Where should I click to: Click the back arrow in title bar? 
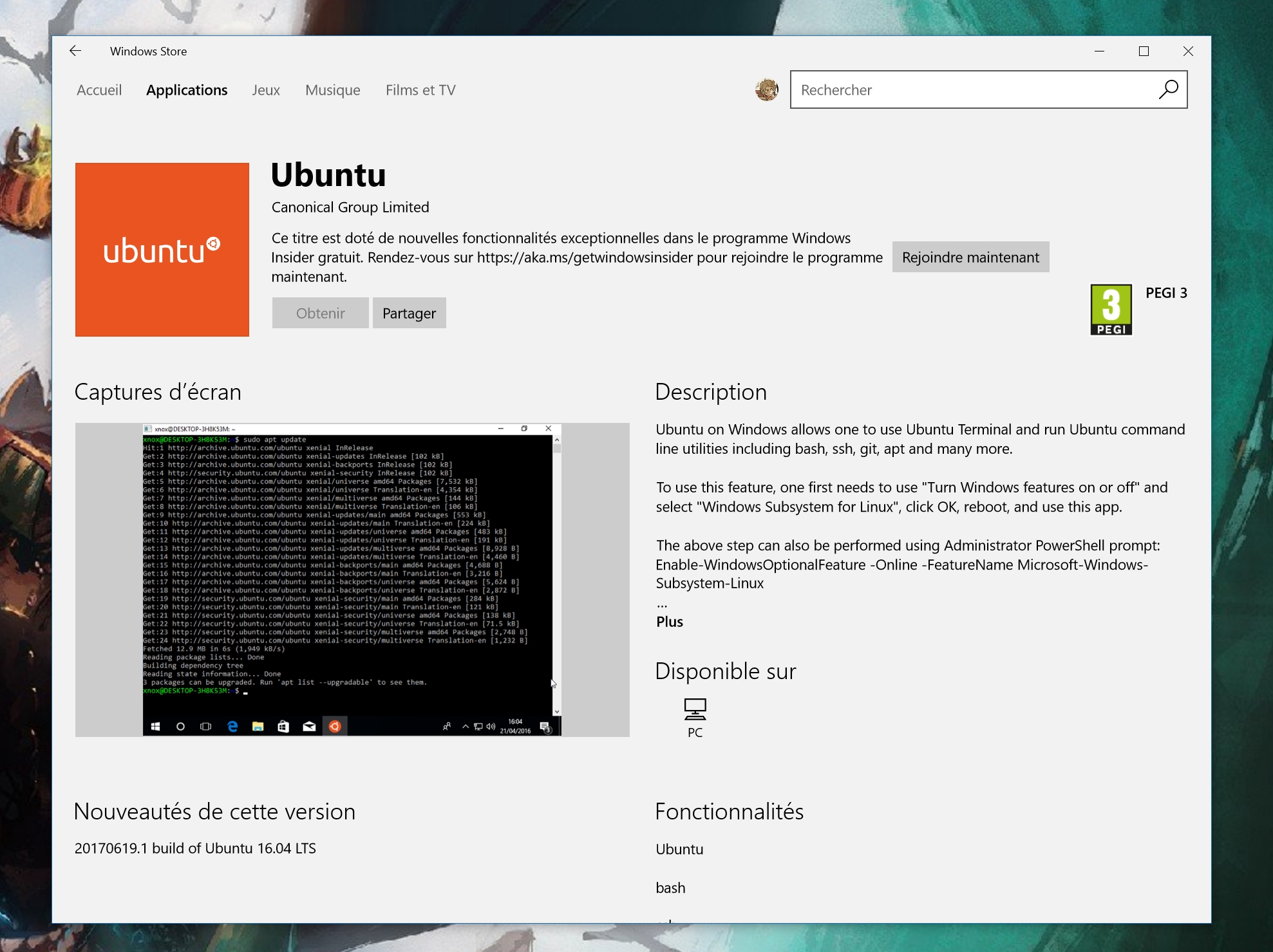tap(75, 51)
